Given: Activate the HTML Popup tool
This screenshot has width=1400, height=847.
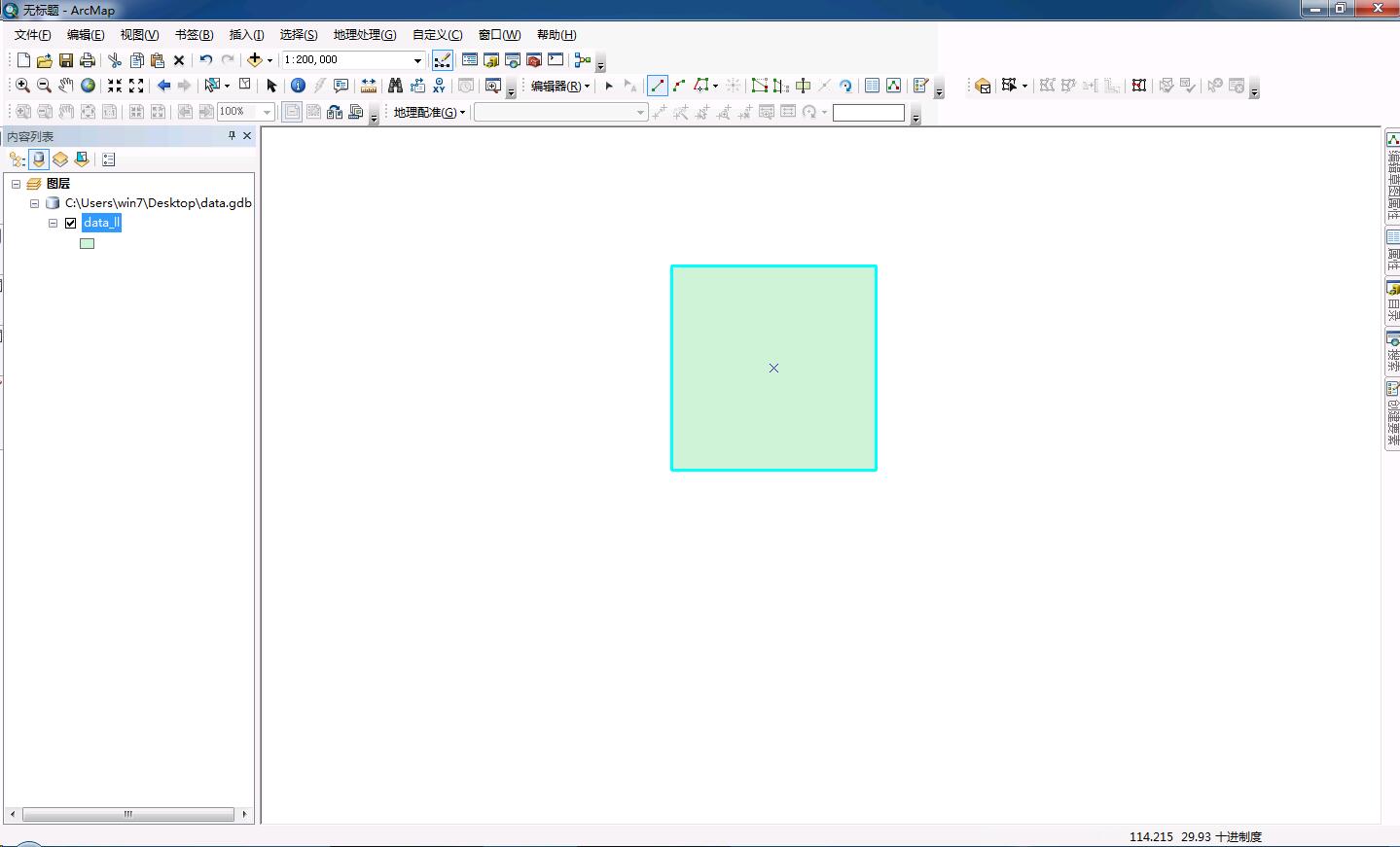Looking at the screenshot, I should (341, 86).
